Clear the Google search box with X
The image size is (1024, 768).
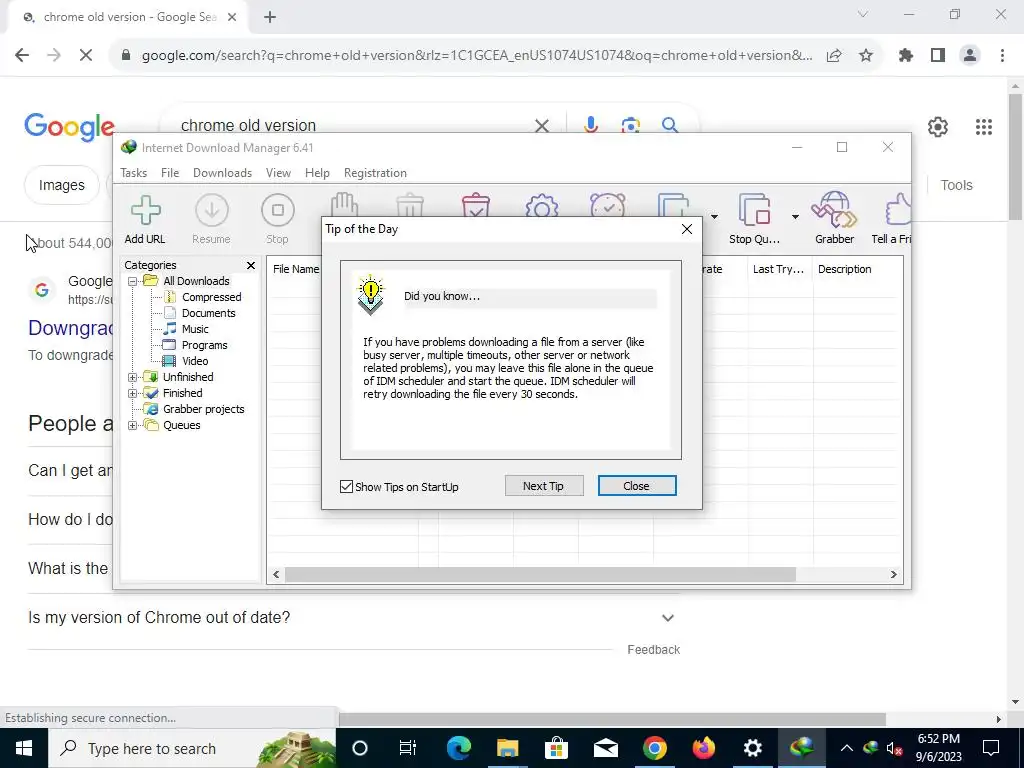[541, 125]
